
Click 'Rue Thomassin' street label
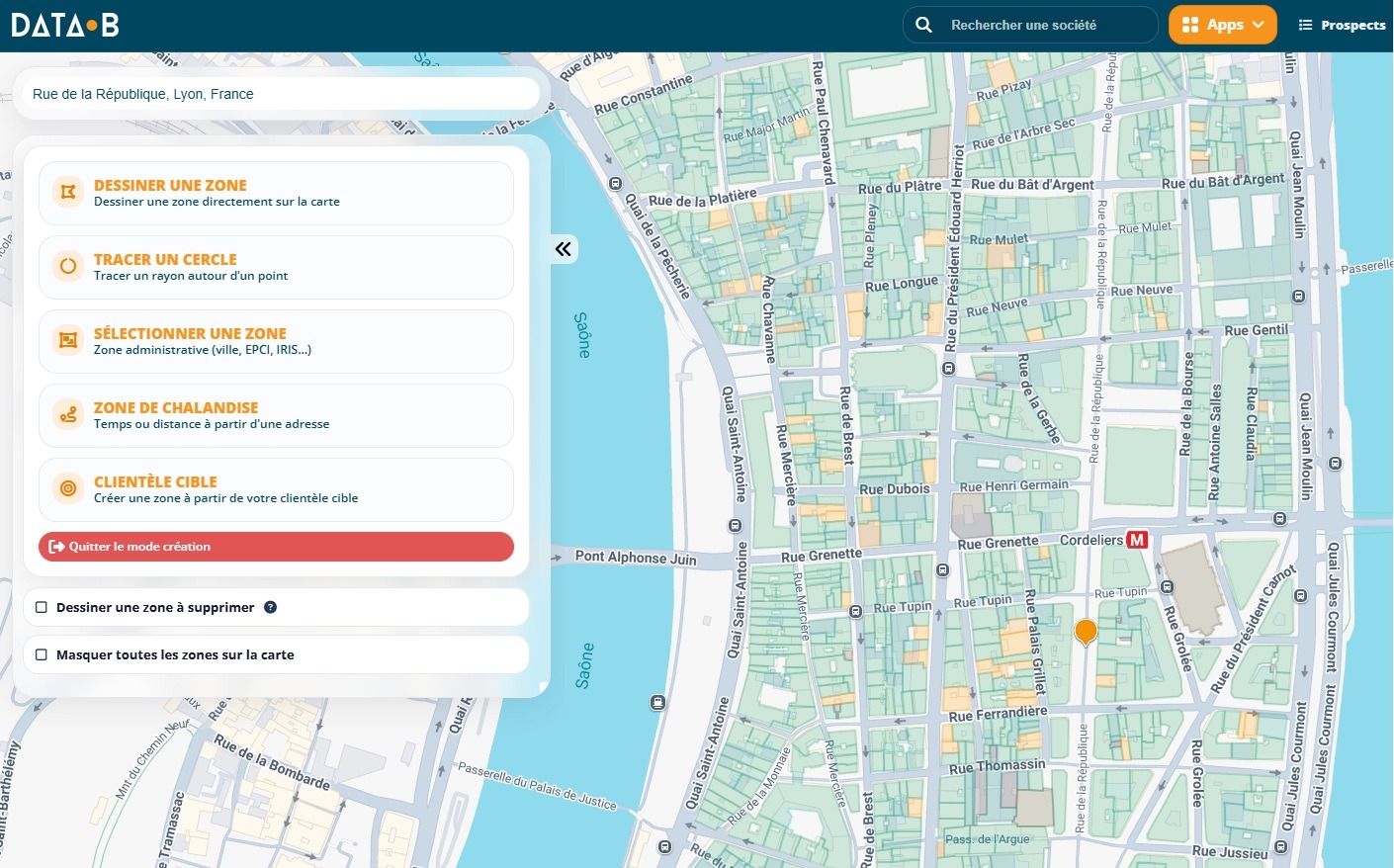997,766
